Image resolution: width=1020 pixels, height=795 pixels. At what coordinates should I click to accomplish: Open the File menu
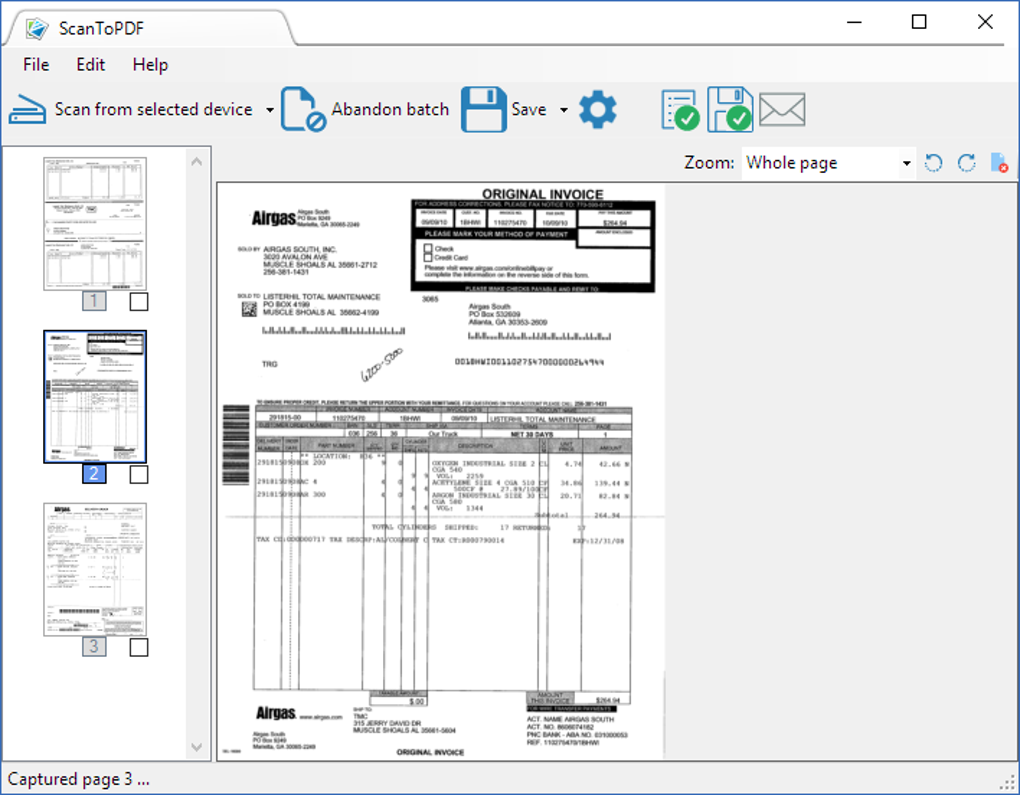click(x=36, y=64)
